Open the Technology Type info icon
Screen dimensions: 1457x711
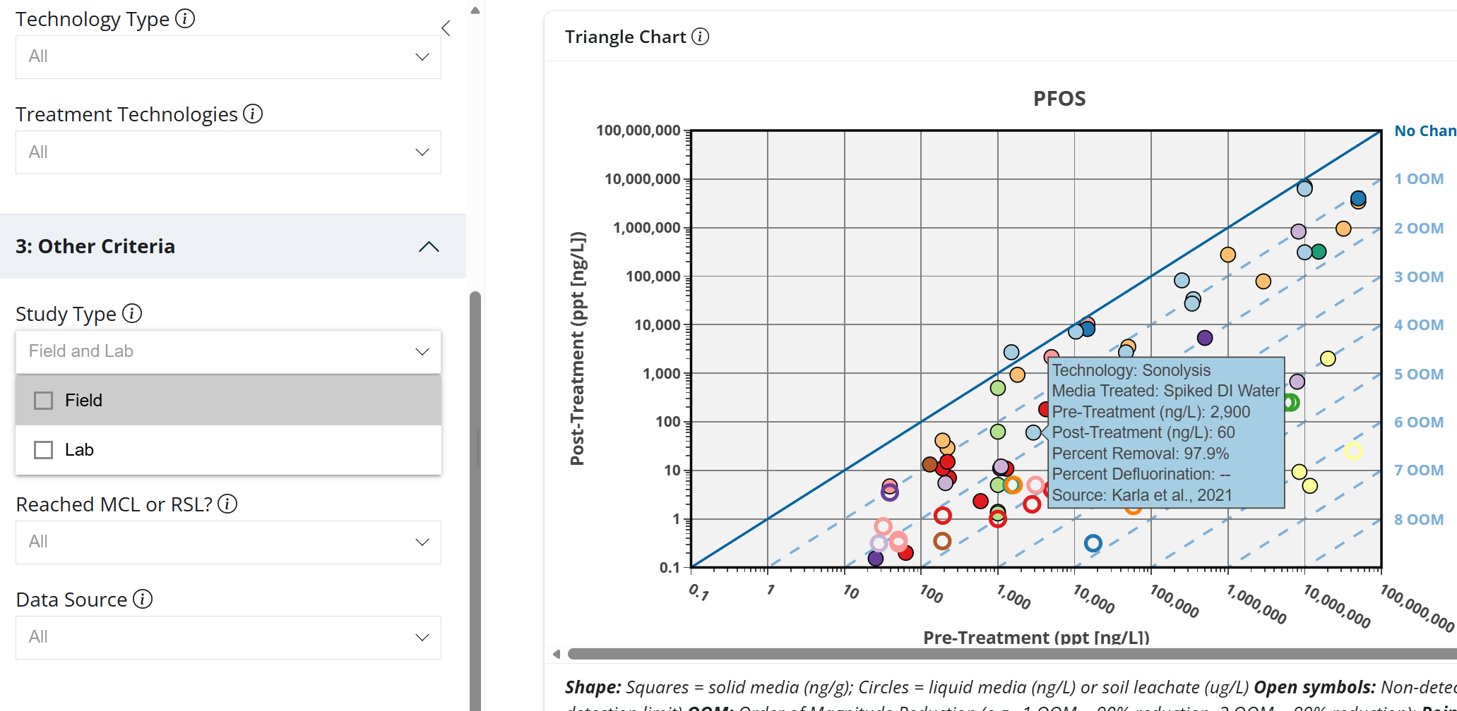(x=185, y=19)
